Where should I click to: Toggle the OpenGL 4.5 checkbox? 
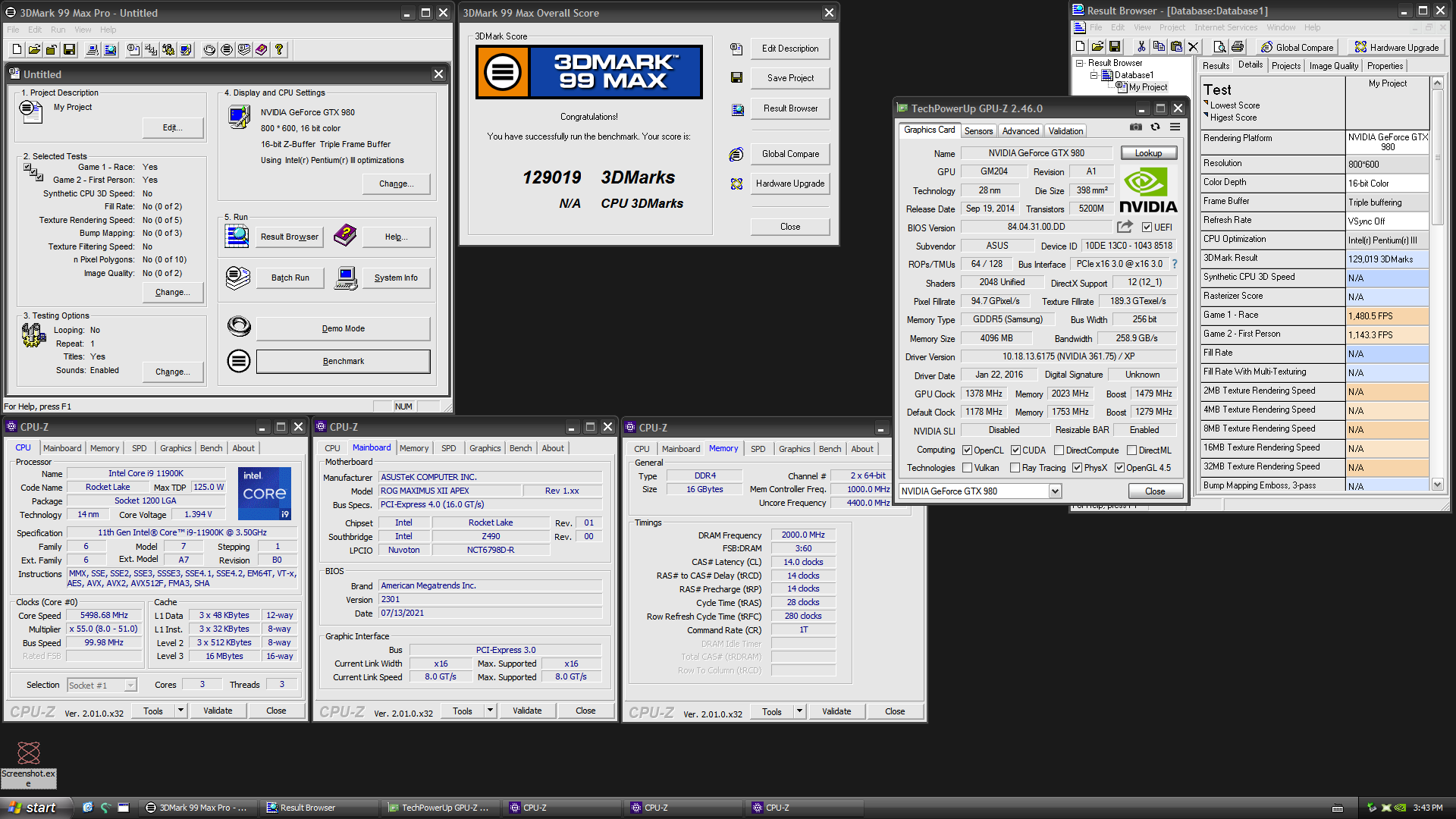click(x=1119, y=468)
